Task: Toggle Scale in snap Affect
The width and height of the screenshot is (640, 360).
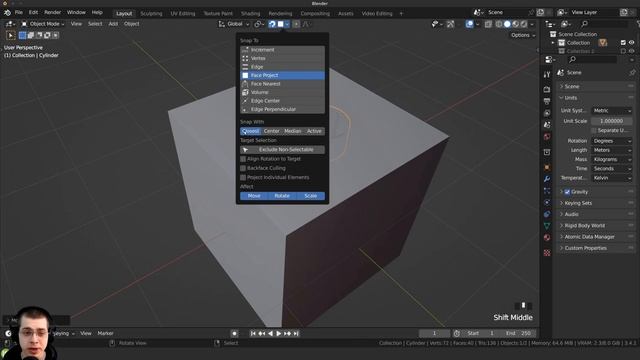Action: [311, 196]
